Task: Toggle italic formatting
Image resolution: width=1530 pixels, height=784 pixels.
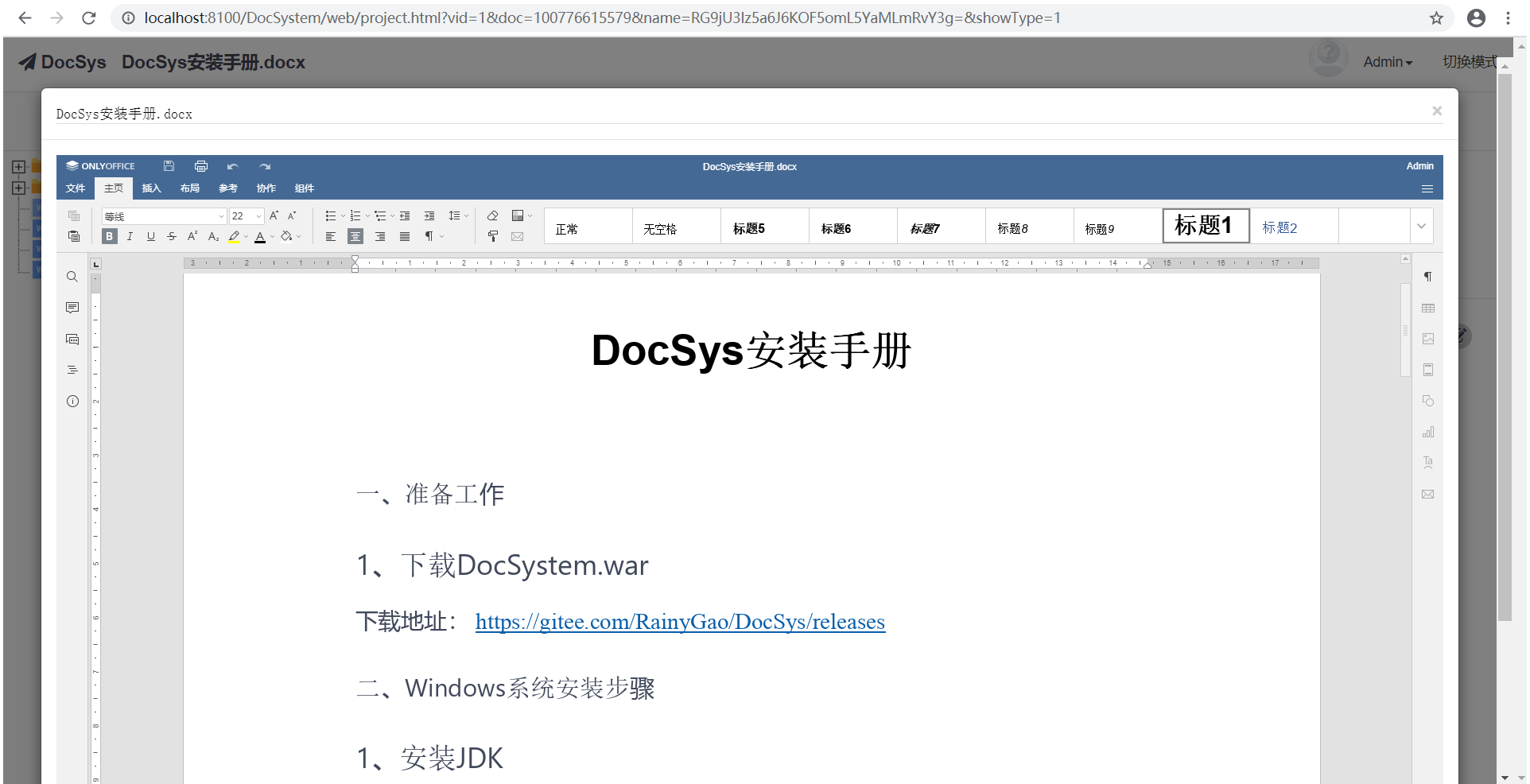Action: tap(130, 236)
